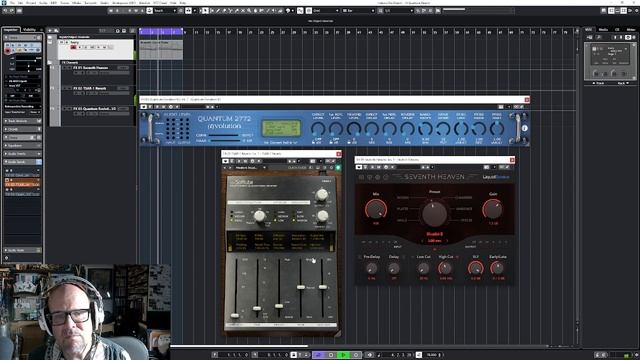Image resolution: width=640 pixels, height=360 pixels.
Task: Solo the selected audio track
Action: tap(66, 42)
